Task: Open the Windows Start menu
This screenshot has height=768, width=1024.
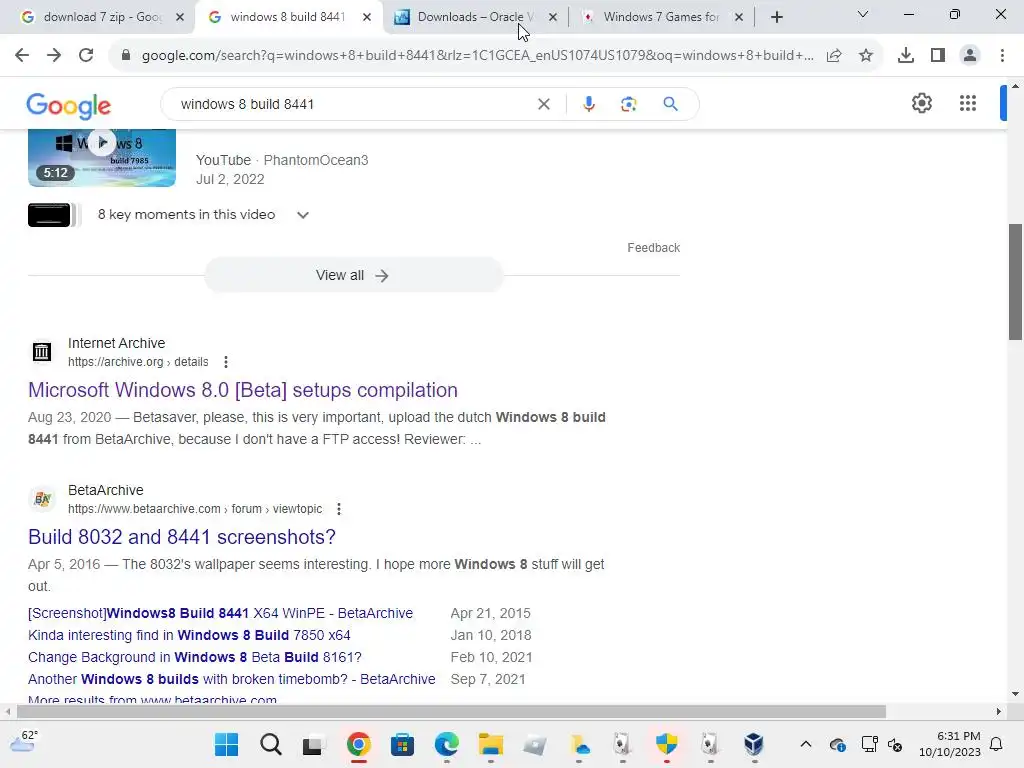Action: click(x=227, y=744)
